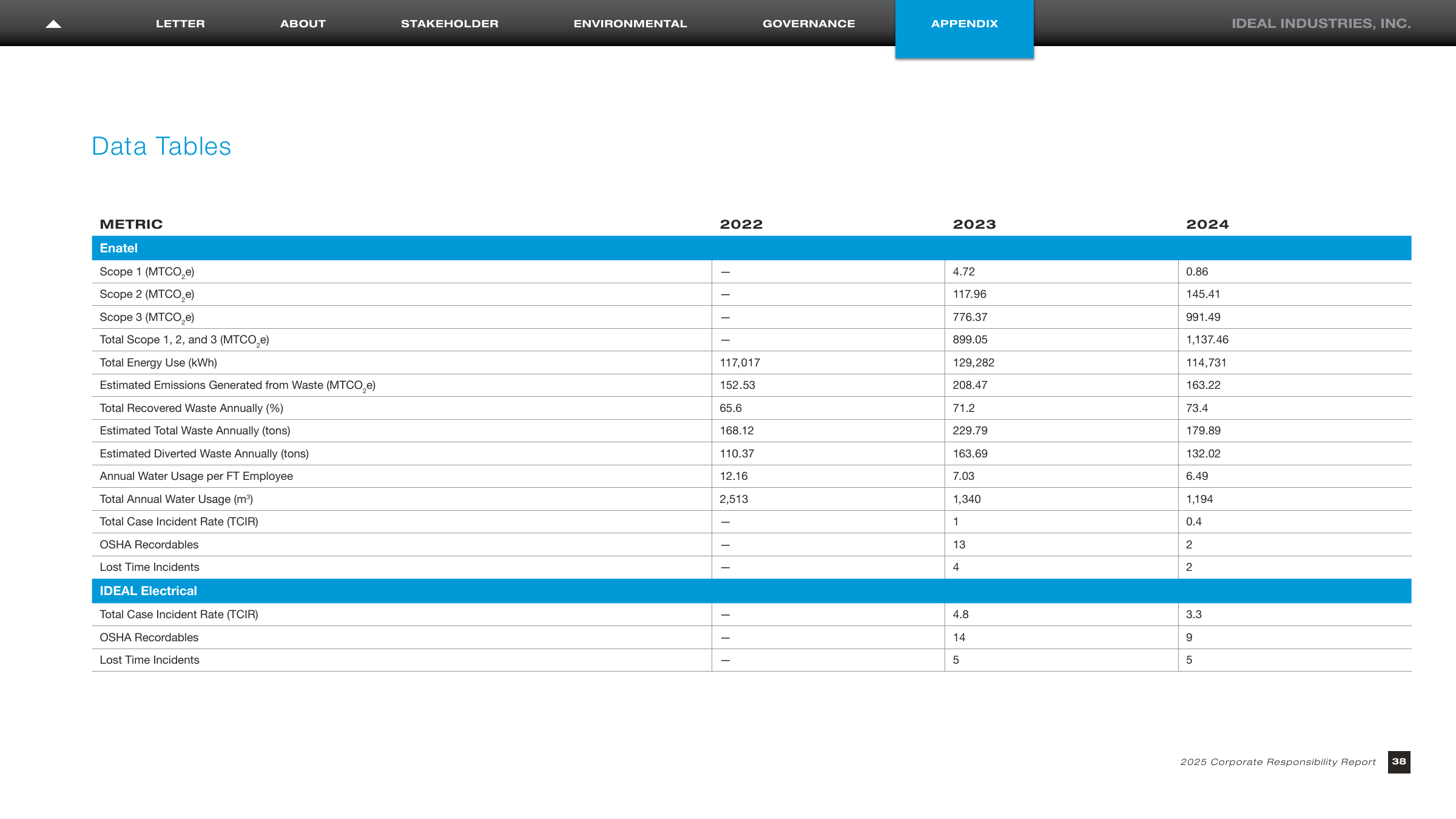
Task: Click energy use value 117,017
Action: [740, 363]
